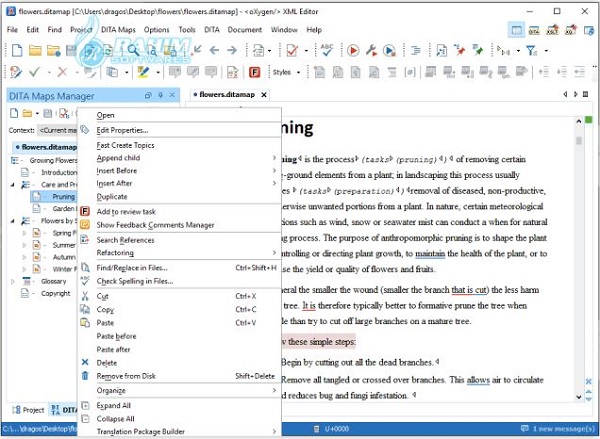The width and height of the screenshot is (600, 439).
Task: Close the flowers.ditamap editor tab
Action: click(x=264, y=95)
